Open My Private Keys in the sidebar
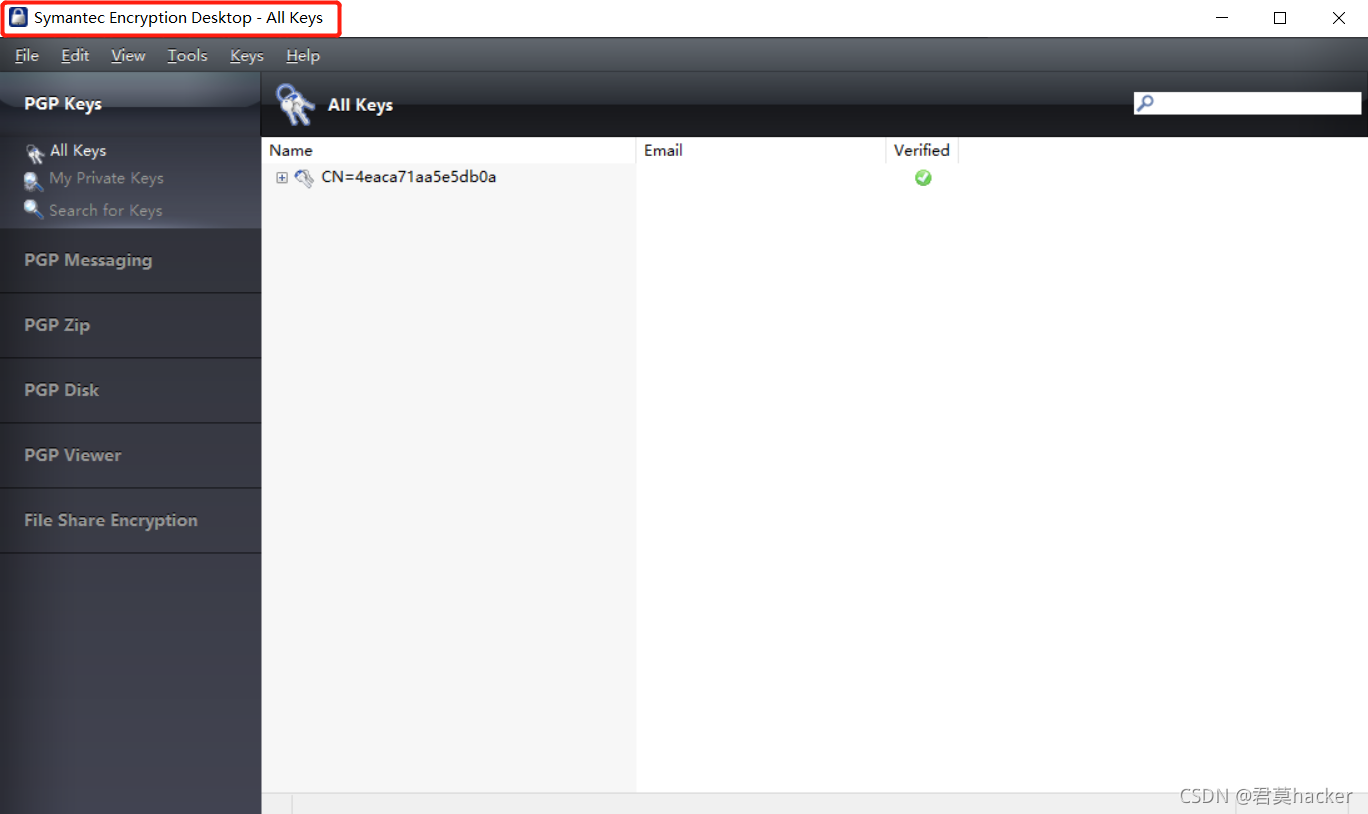 pyautogui.click(x=106, y=178)
